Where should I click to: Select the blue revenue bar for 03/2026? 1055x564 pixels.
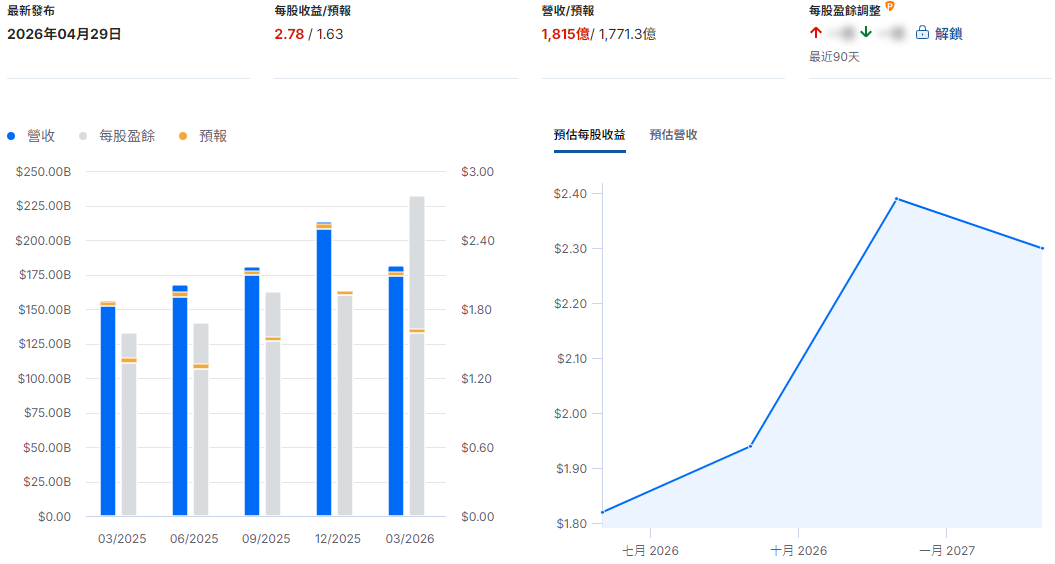point(396,391)
